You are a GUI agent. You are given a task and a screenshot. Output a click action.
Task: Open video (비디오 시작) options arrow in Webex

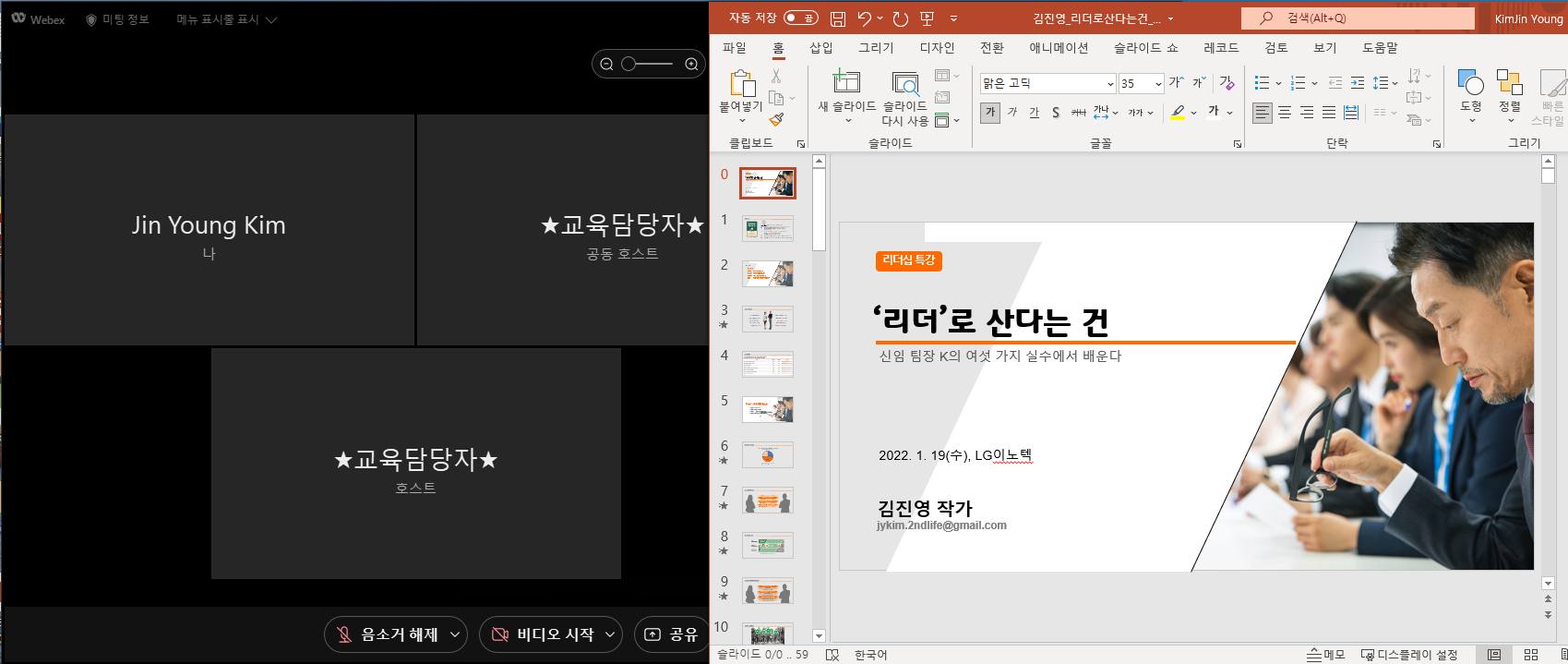[x=610, y=634]
